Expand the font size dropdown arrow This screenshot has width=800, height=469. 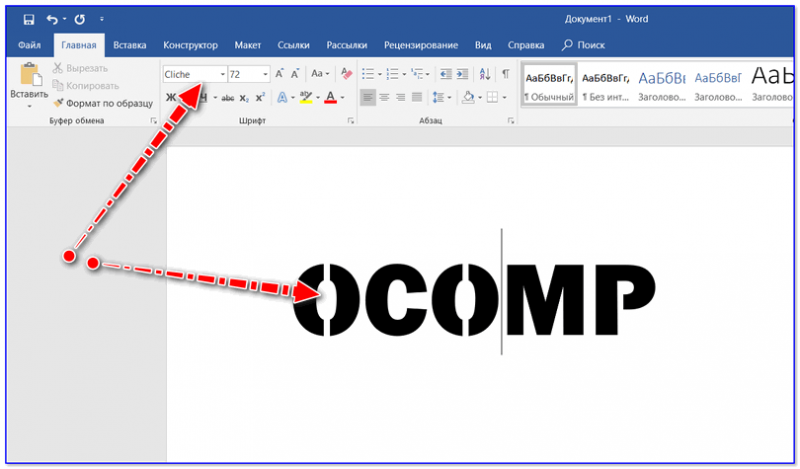pos(265,75)
